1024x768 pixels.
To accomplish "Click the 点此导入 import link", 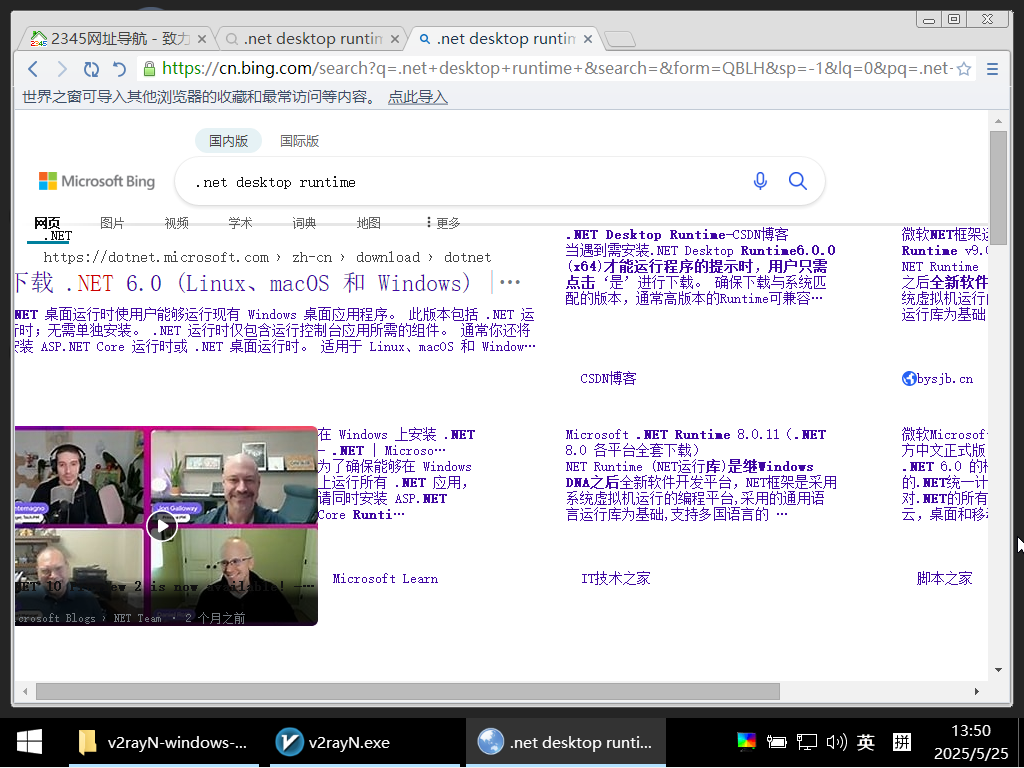I will [417, 97].
